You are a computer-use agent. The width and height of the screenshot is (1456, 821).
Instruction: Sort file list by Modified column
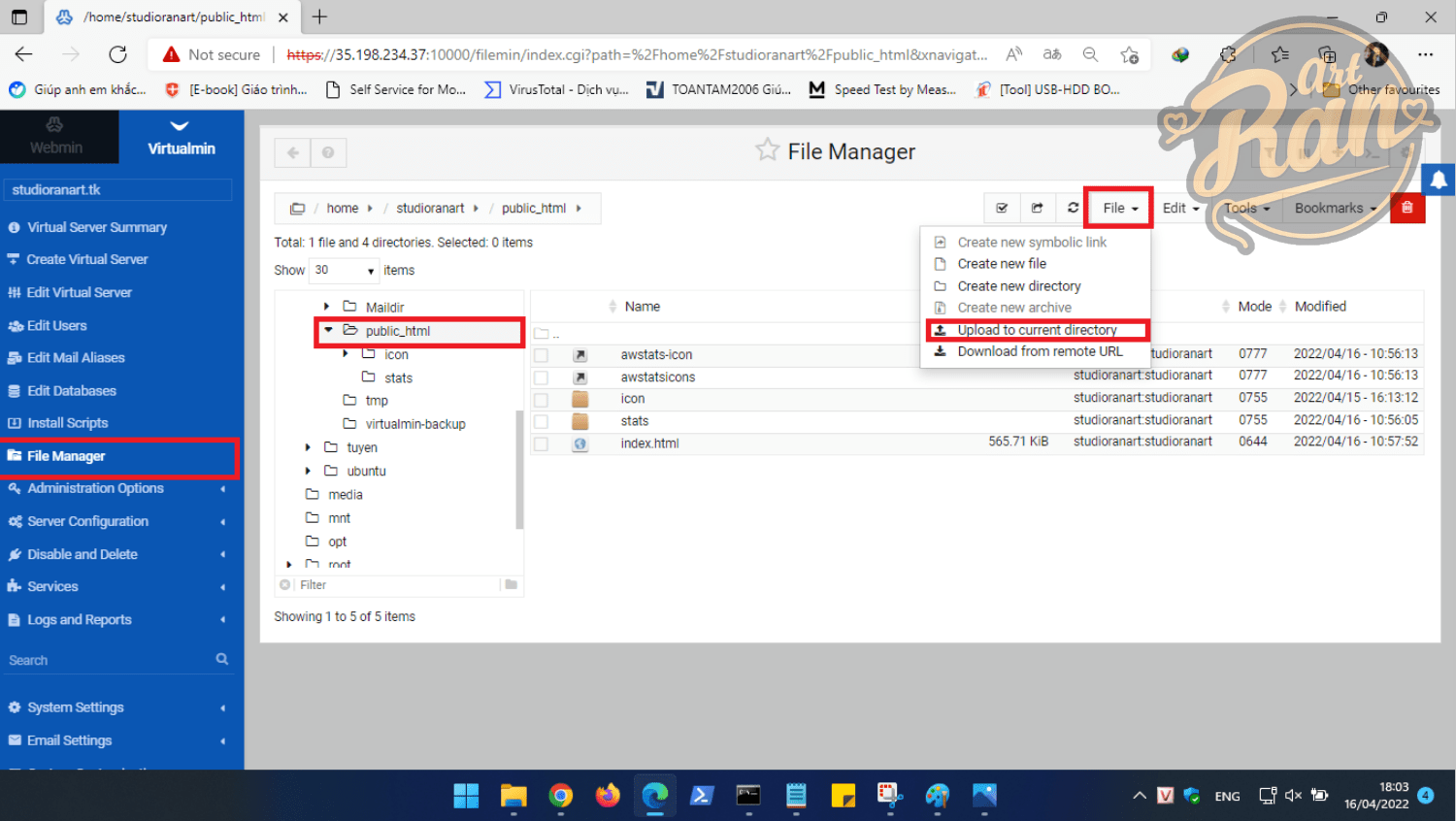(1320, 307)
